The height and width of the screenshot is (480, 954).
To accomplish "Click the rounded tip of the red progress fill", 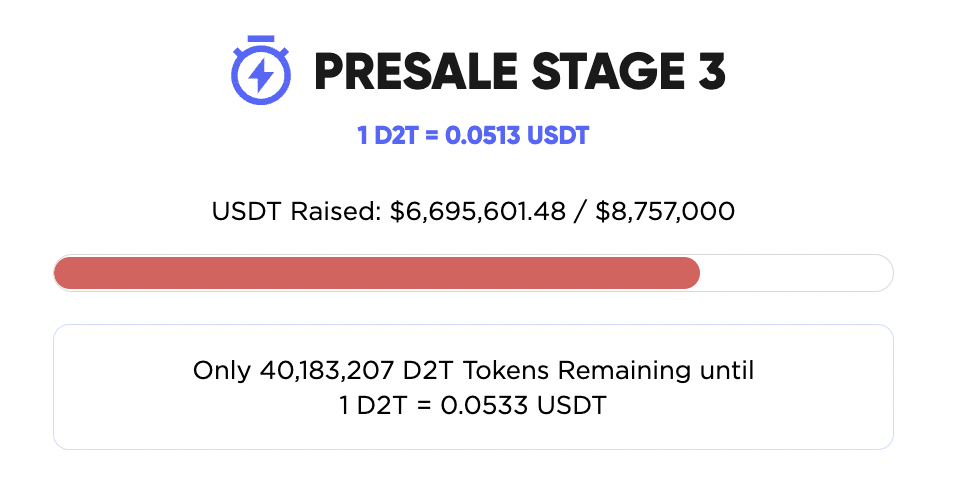I will point(692,273).
